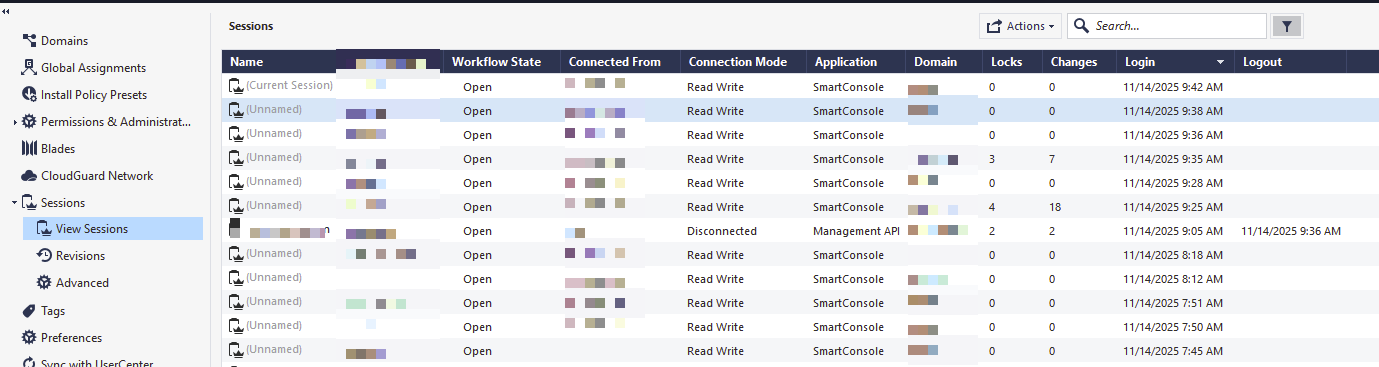
Task: Click login time 11/14/2025 9:05 AM
Action: click(x=1174, y=231)
